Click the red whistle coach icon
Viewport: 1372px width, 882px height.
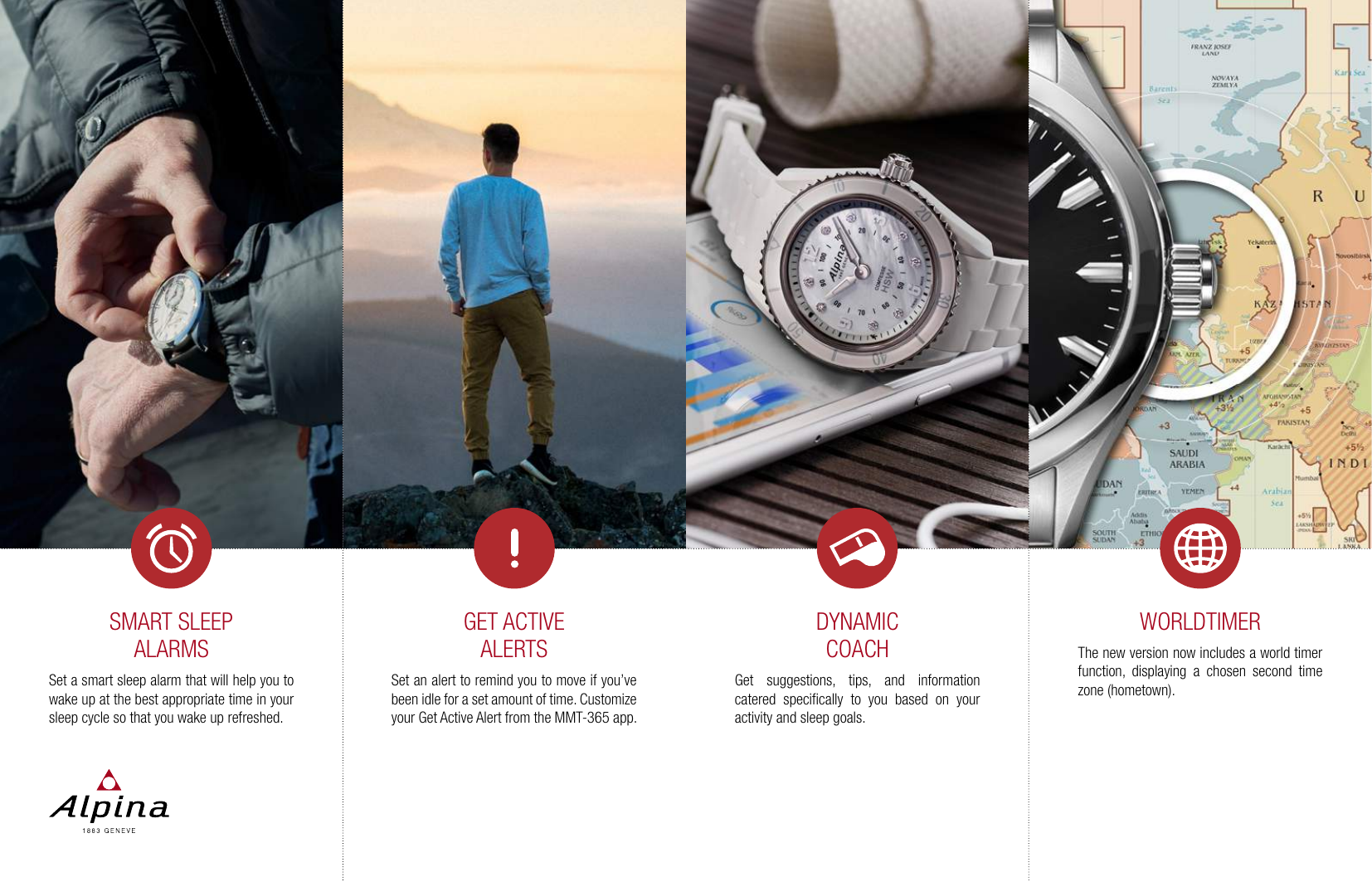[857, 548]
